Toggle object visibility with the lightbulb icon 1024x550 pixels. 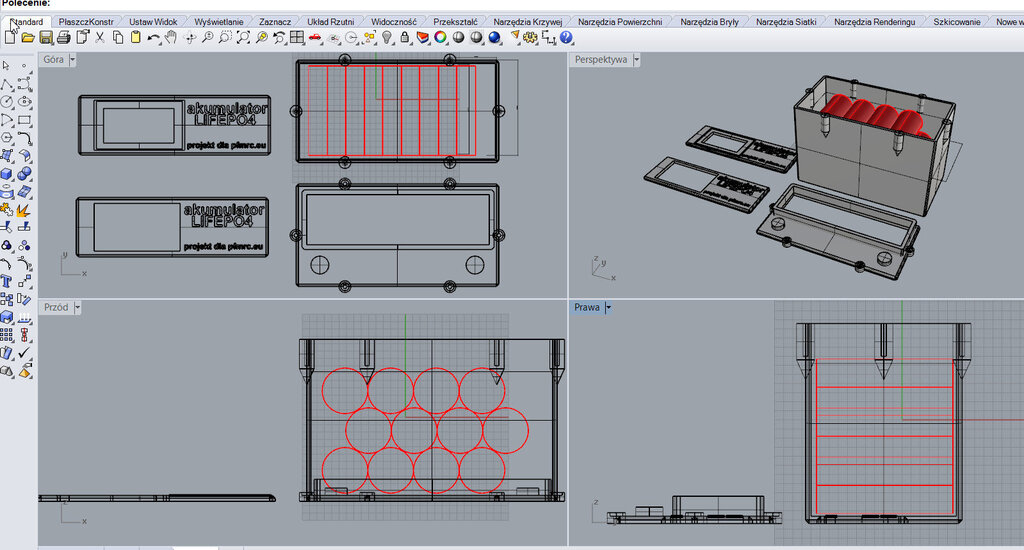pyautogui.click(x=387, y=37)
